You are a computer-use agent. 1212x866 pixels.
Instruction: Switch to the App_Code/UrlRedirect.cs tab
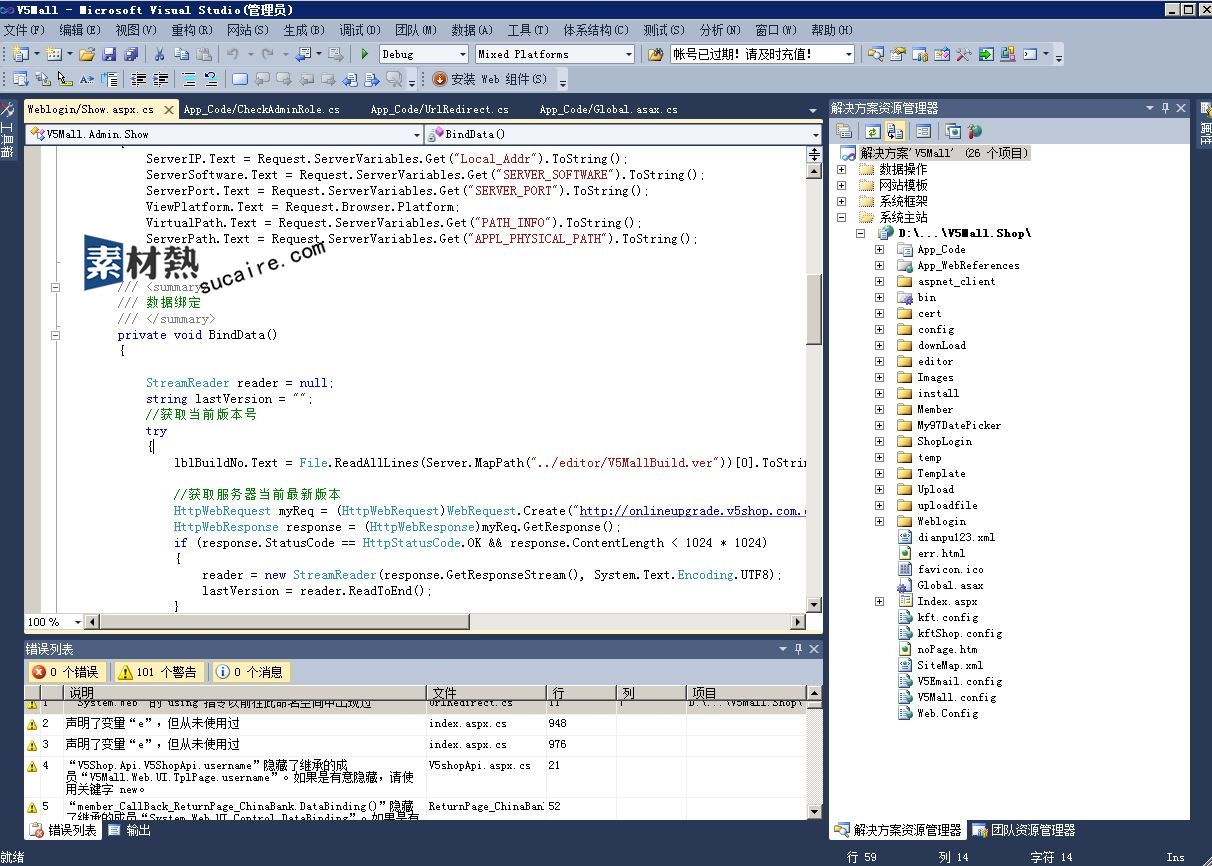(439, 110)
